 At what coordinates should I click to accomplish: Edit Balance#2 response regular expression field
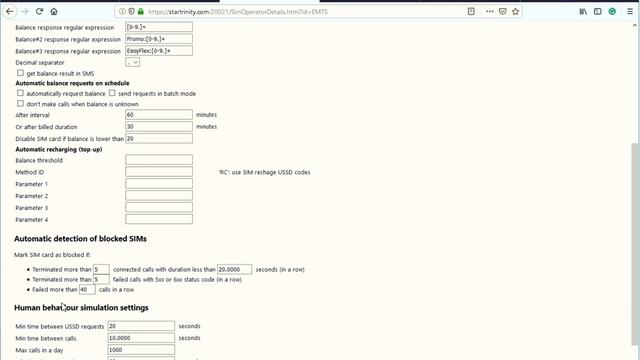tap(159, 39)
